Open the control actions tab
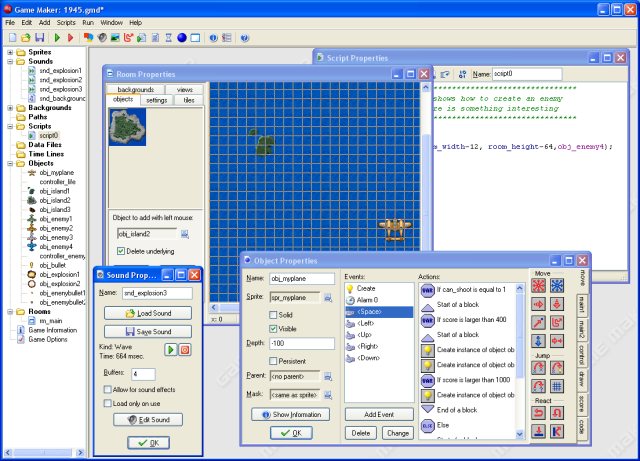Viewport: 640px width, 461px height. pyautogui.click(x=582, y=355)
